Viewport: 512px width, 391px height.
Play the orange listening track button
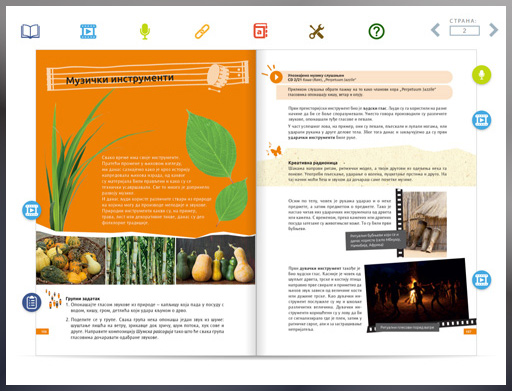tap(276, 77)
